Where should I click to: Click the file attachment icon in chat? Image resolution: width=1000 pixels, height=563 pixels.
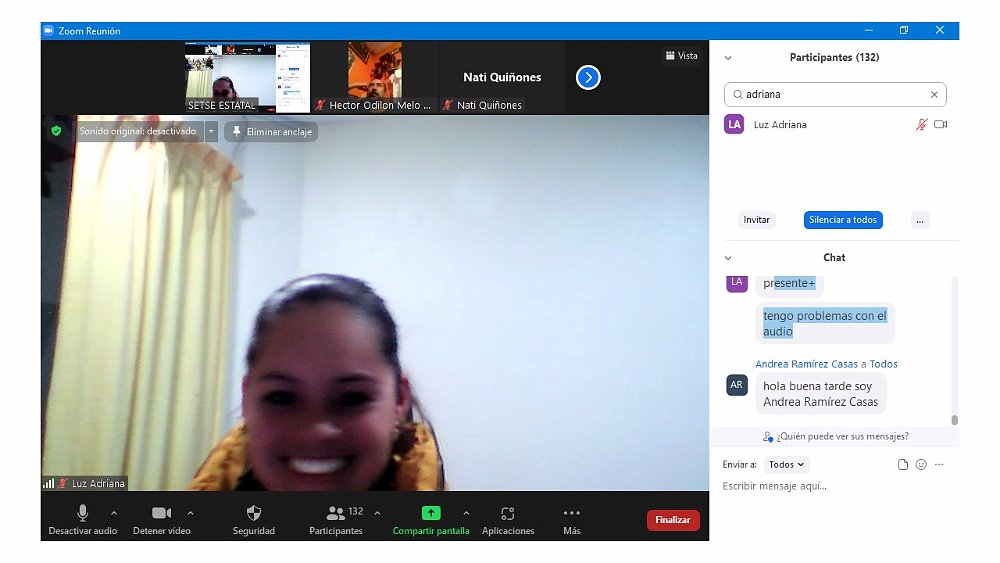[x=903, y=465]
